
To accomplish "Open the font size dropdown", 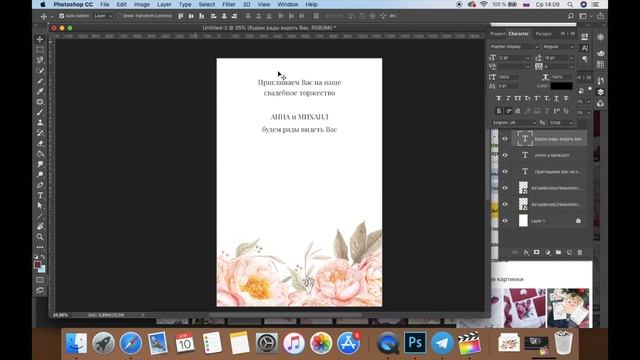I will click(513, 58).
